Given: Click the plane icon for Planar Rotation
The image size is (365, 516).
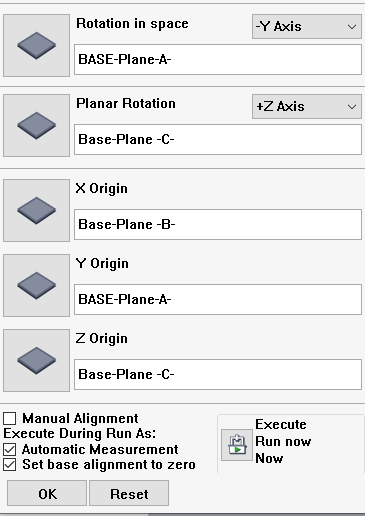Looking at the screenshot, I should click(36, 125).
